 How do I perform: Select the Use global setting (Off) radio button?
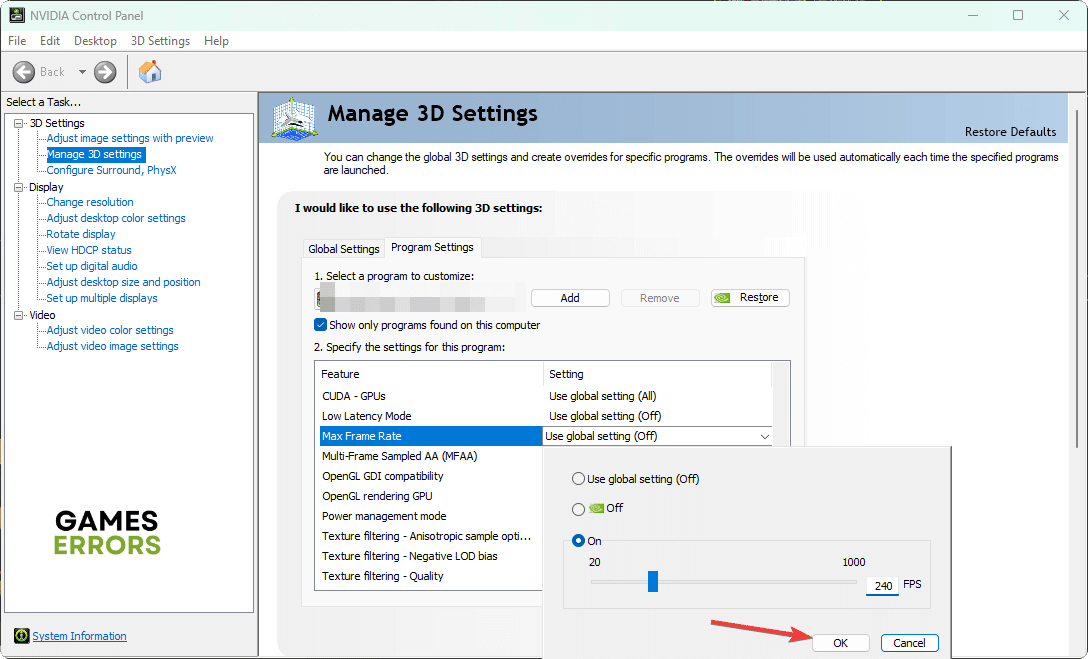(578, 479)
